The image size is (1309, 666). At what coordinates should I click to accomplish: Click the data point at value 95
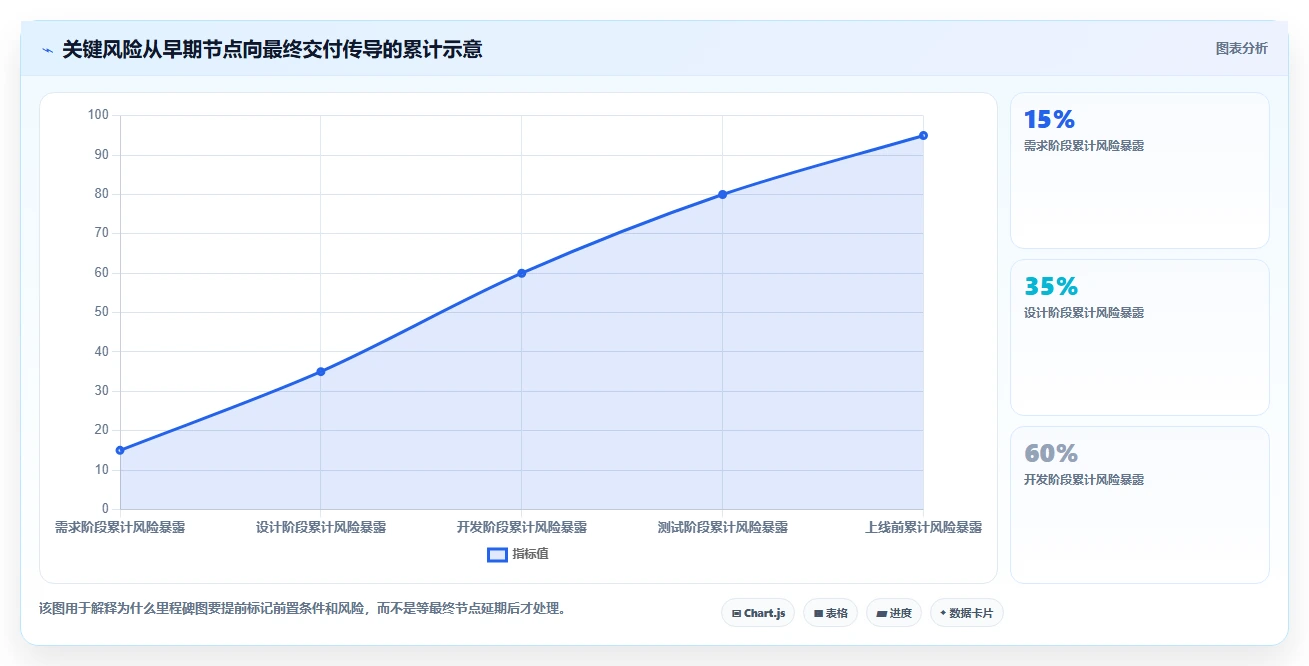tap(923, 135)
